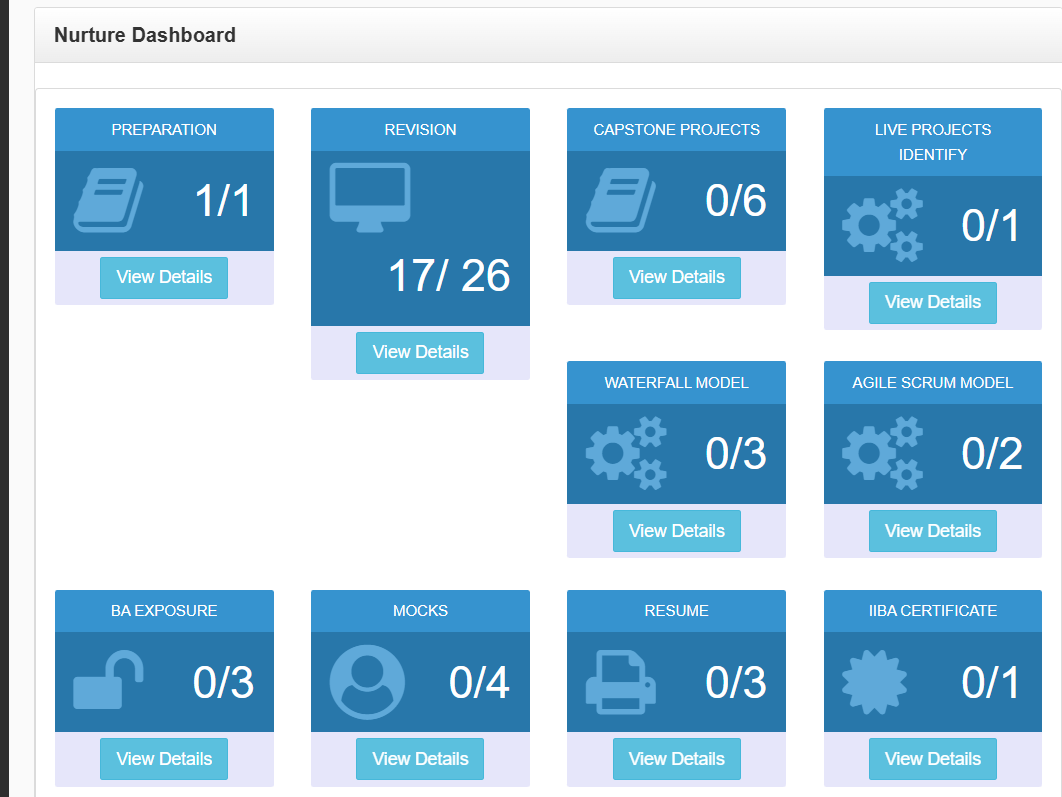The height and width of the screenshot is (797, 1062).
Task: View details of Capstone Projects
Action: click(x=676, y=277)
